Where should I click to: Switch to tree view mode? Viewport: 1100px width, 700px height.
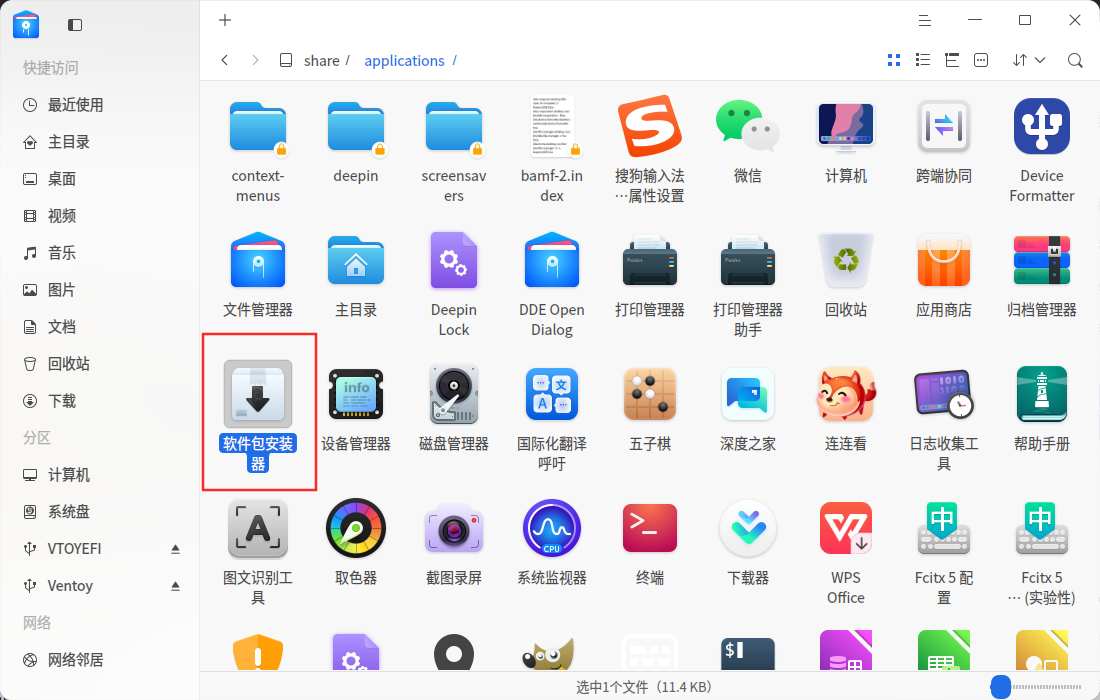(952, 60)
